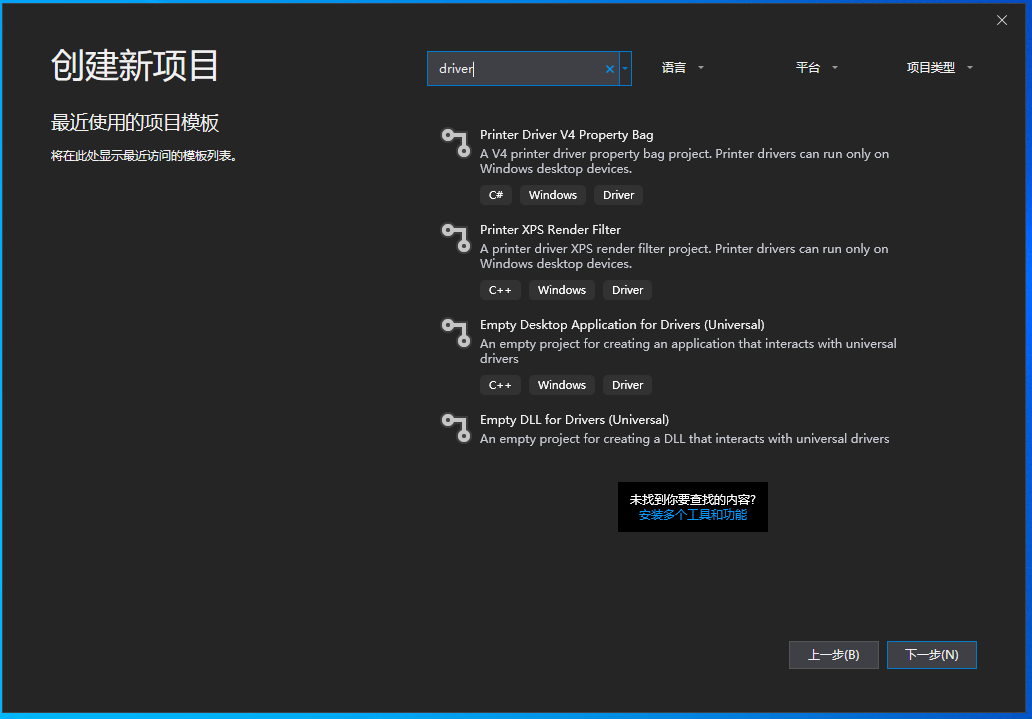Click the 上一步(B) button

pyautogui.click(x=833, y=655)
